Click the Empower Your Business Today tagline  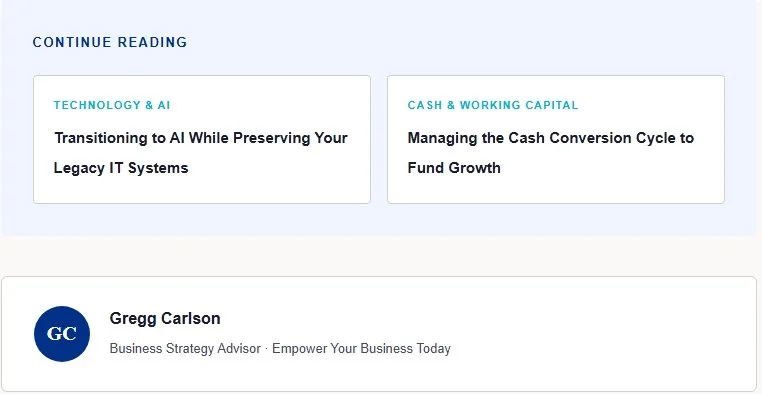tap(361, 349)
